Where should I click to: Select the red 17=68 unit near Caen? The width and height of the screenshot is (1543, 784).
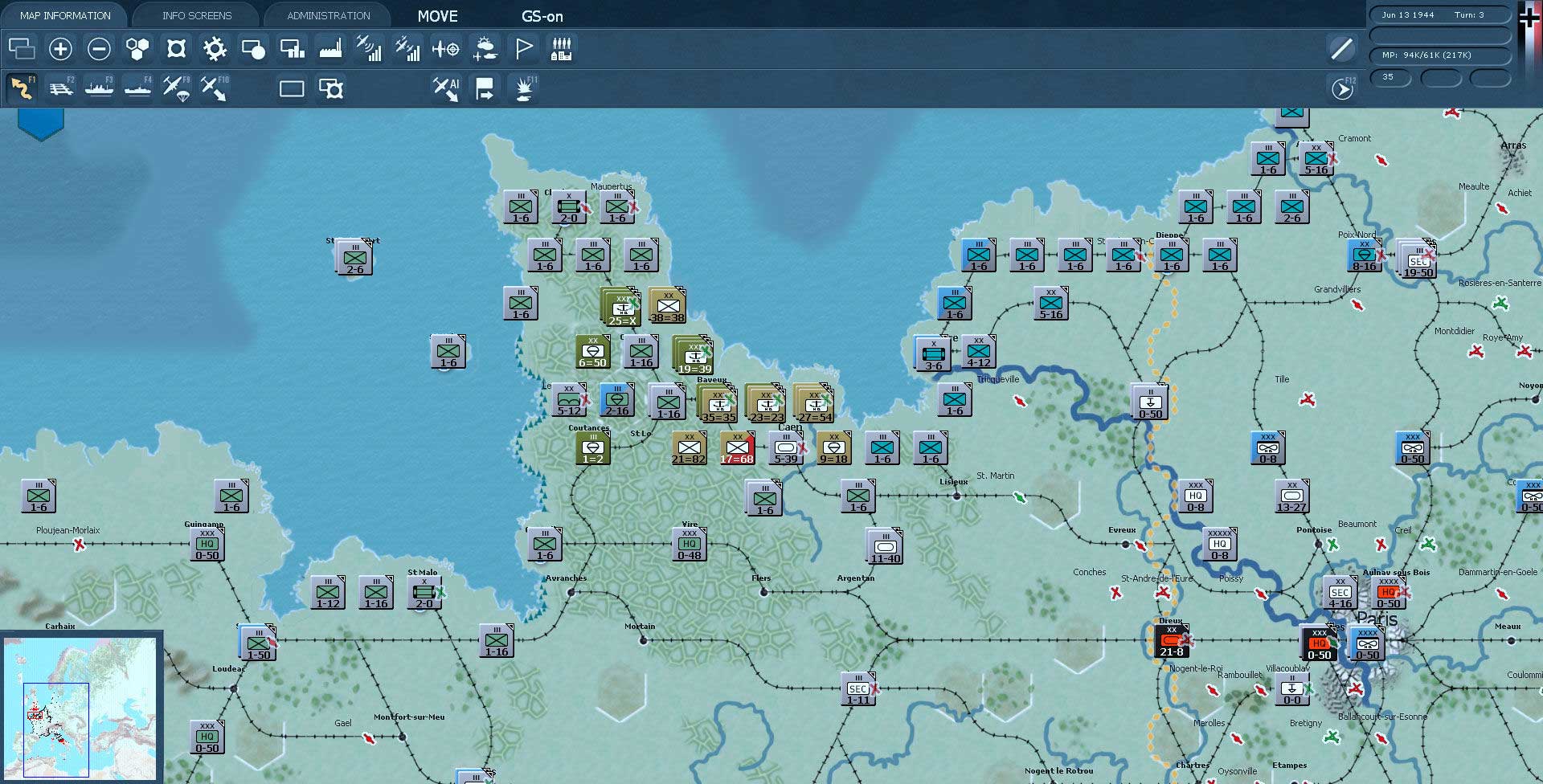tap(736, 448)
